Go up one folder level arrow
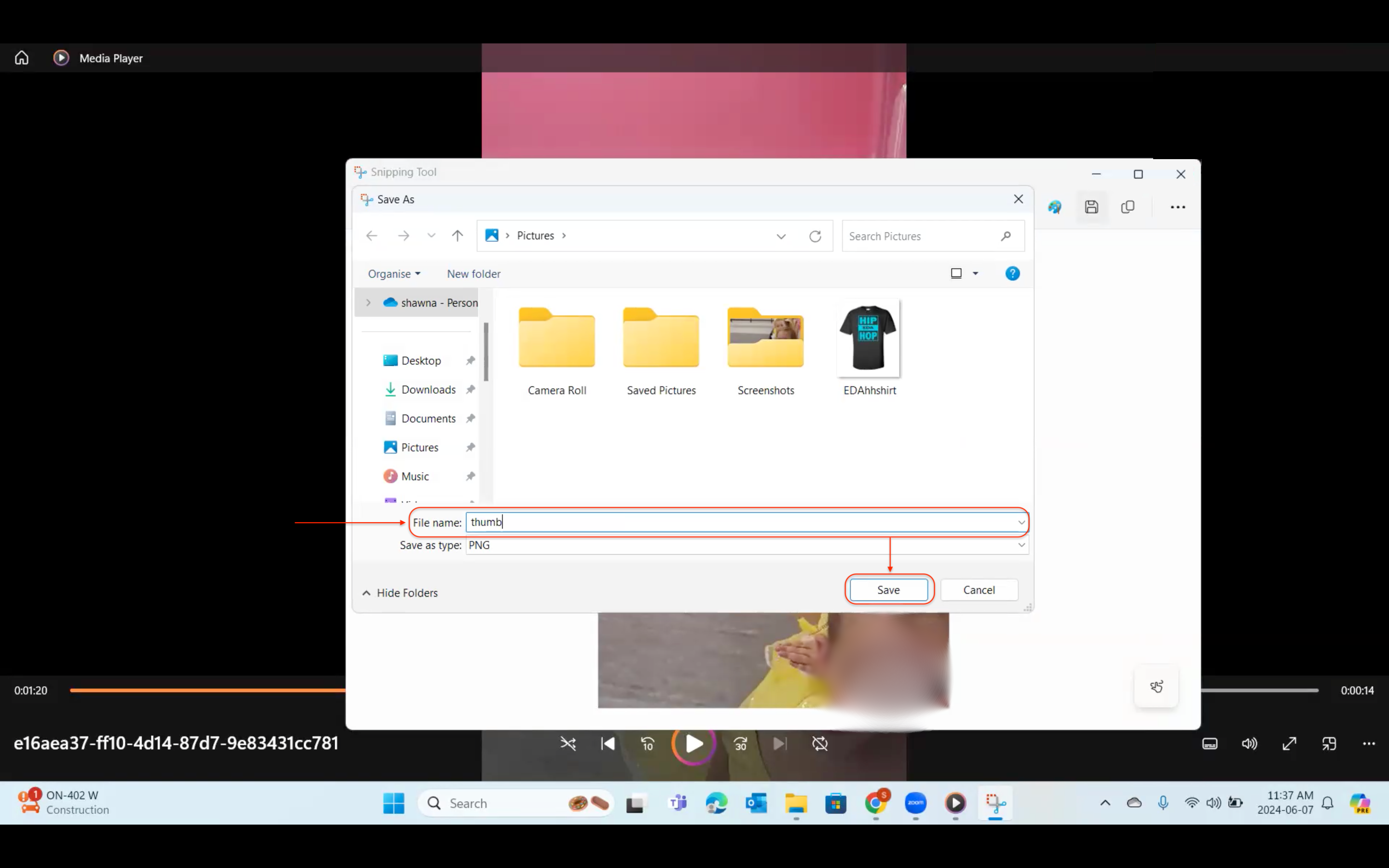 (x=457, y=236)
